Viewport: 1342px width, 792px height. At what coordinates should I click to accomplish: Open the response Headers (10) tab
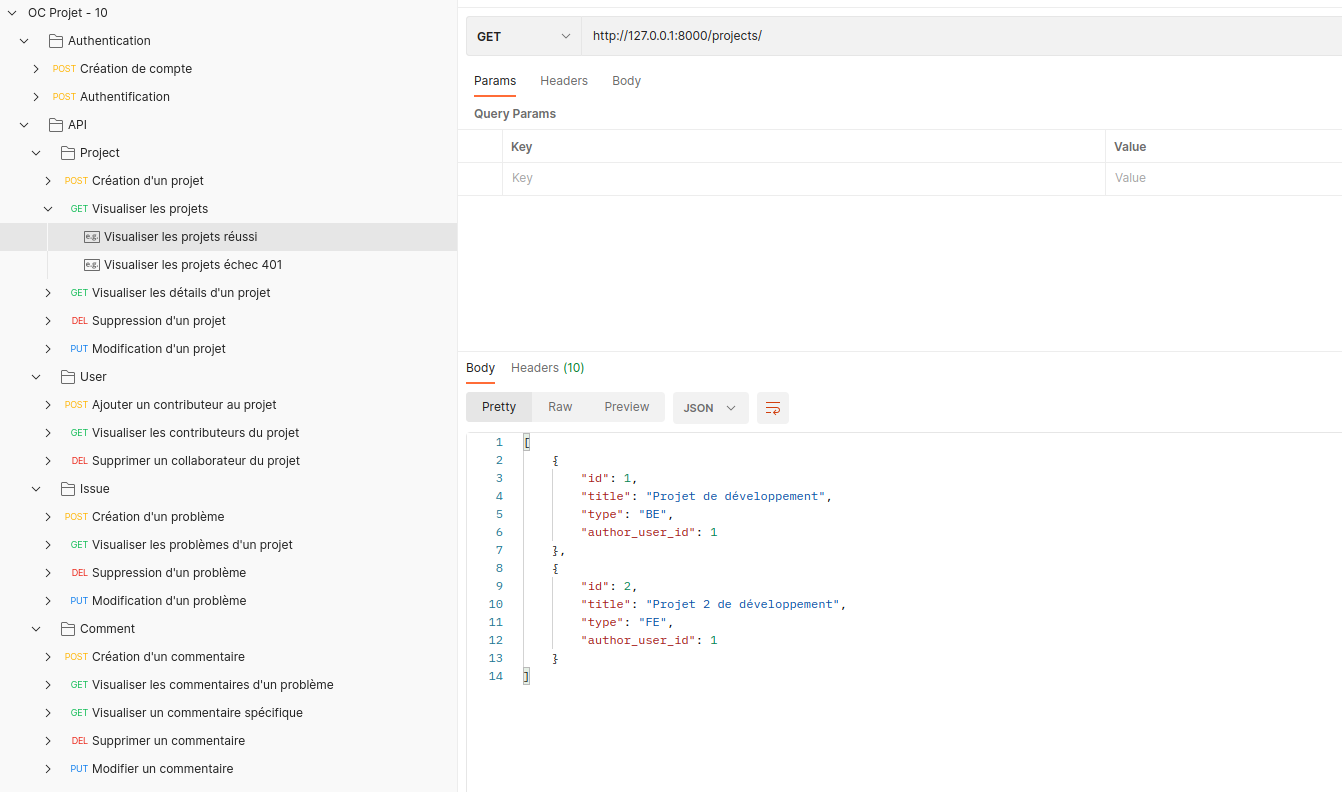point(547,368)
